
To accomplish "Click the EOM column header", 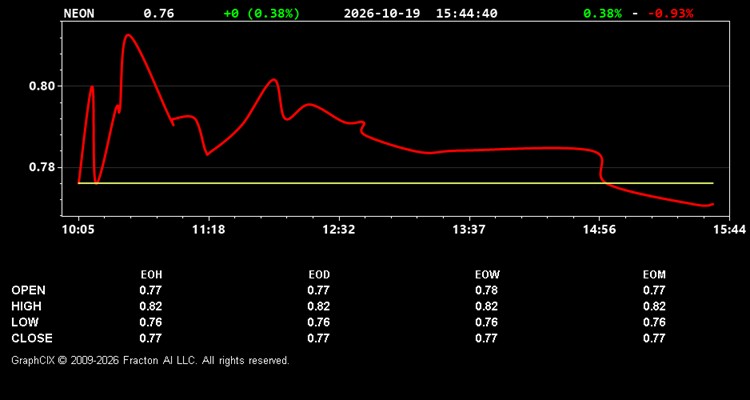I will (654, 275).
